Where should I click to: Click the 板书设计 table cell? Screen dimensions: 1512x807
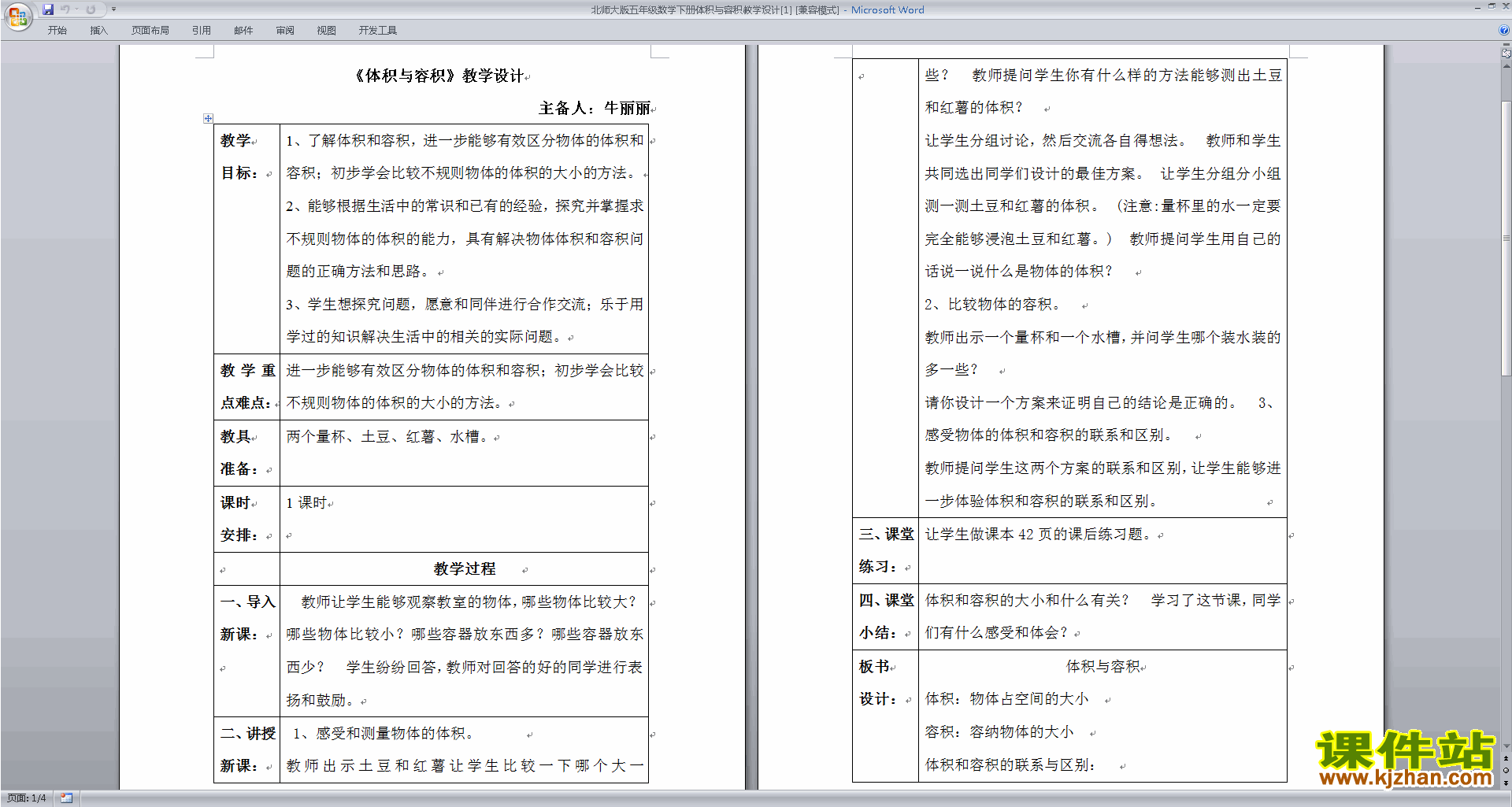[885, 716]
